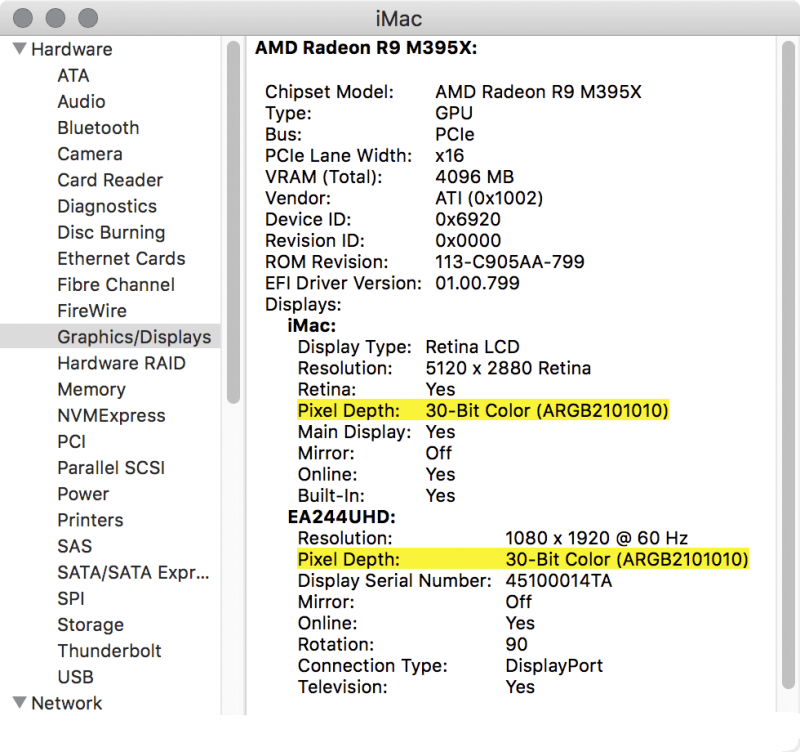Select FireWire in the hardware list
Viewport: 800px width, 752px height.
(x=92, y=311)
